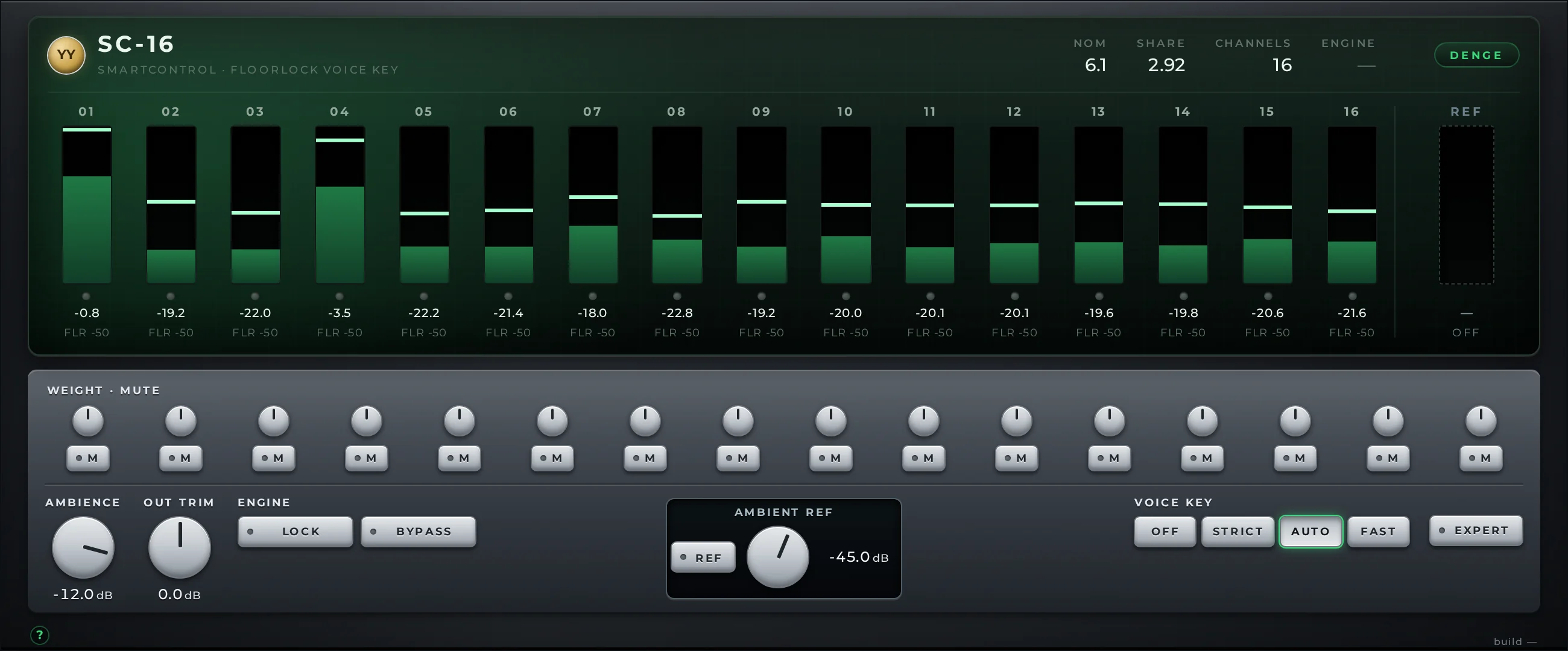Click the channel 01 level meter
1568x651 pixels.
(86, 205)
